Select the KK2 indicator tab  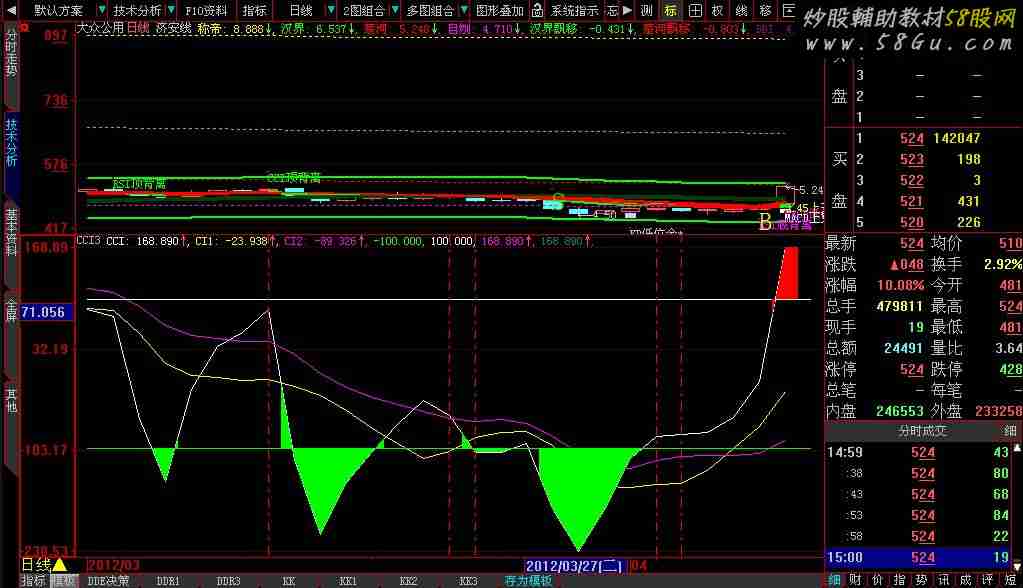[x=408, y=581]
